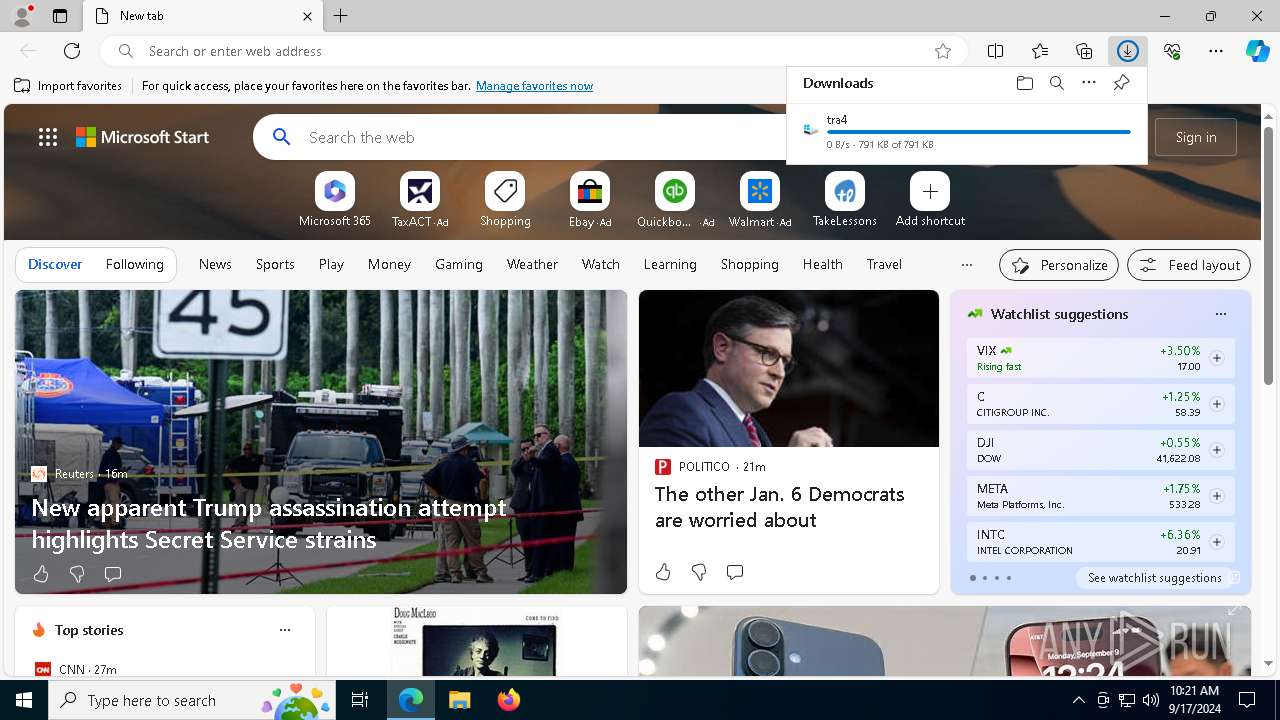Click See watchlist suggestions
This screenshot has width=1280, height=720.
(x=1155, y=578)
